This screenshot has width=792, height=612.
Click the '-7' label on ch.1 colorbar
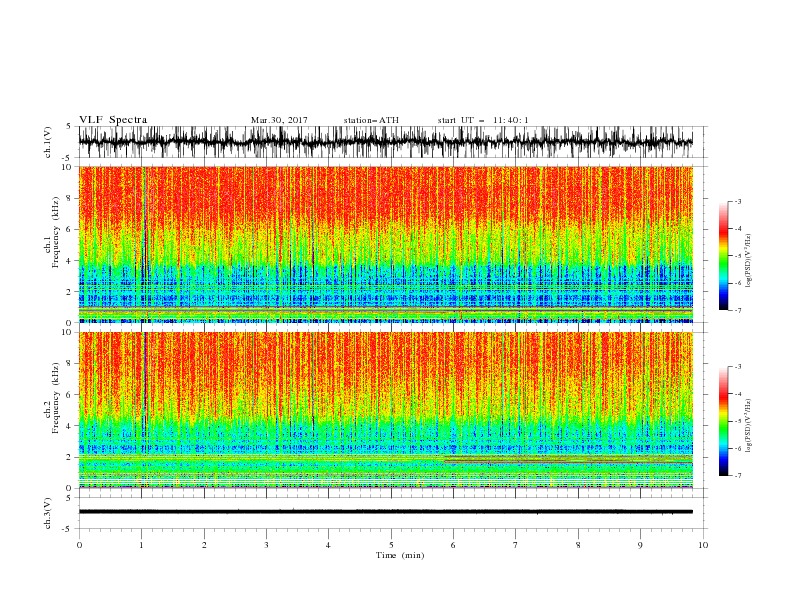click(x=738, y=310)
